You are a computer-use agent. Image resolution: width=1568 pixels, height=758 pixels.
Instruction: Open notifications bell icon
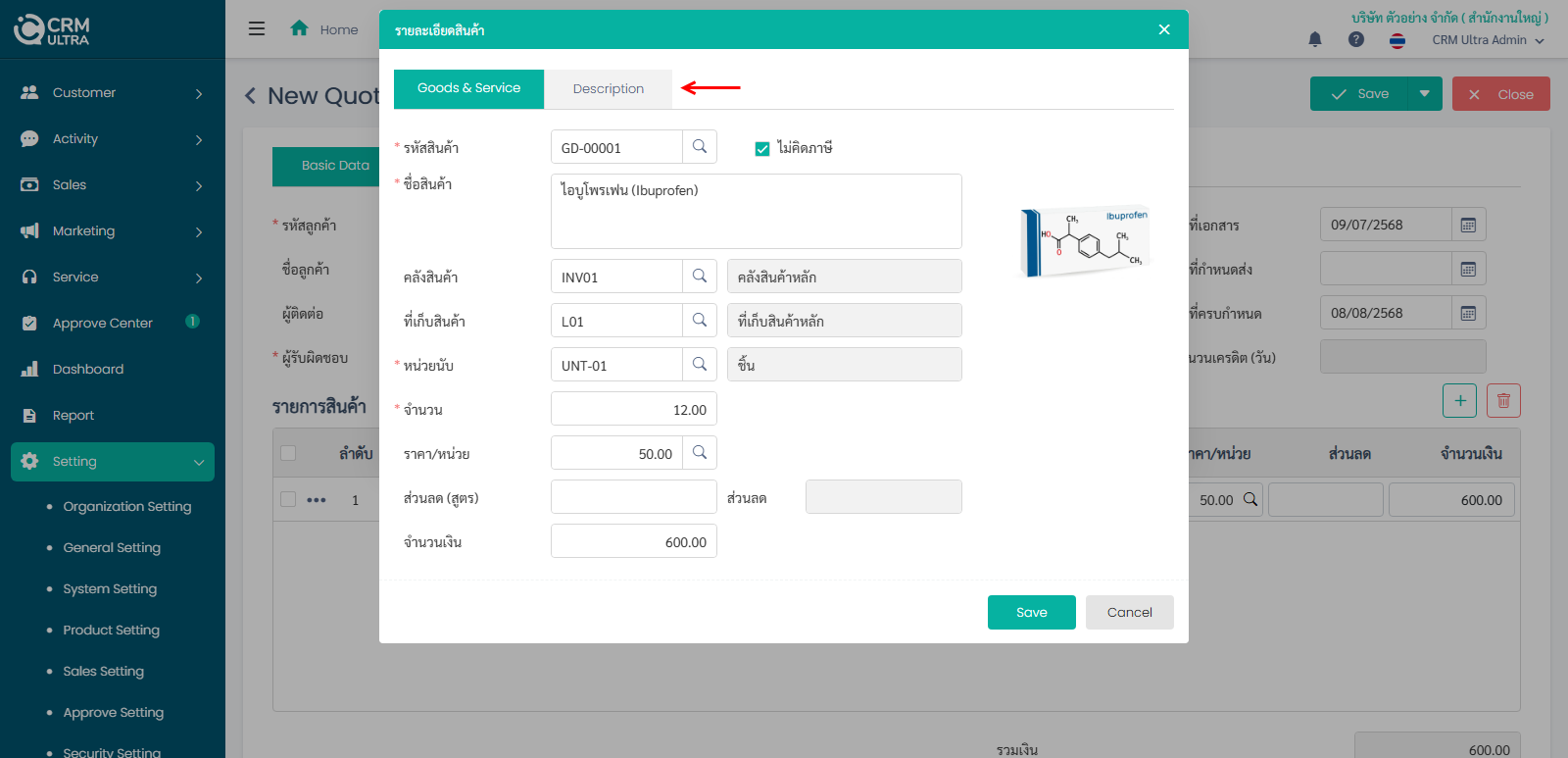[1315, 40]
